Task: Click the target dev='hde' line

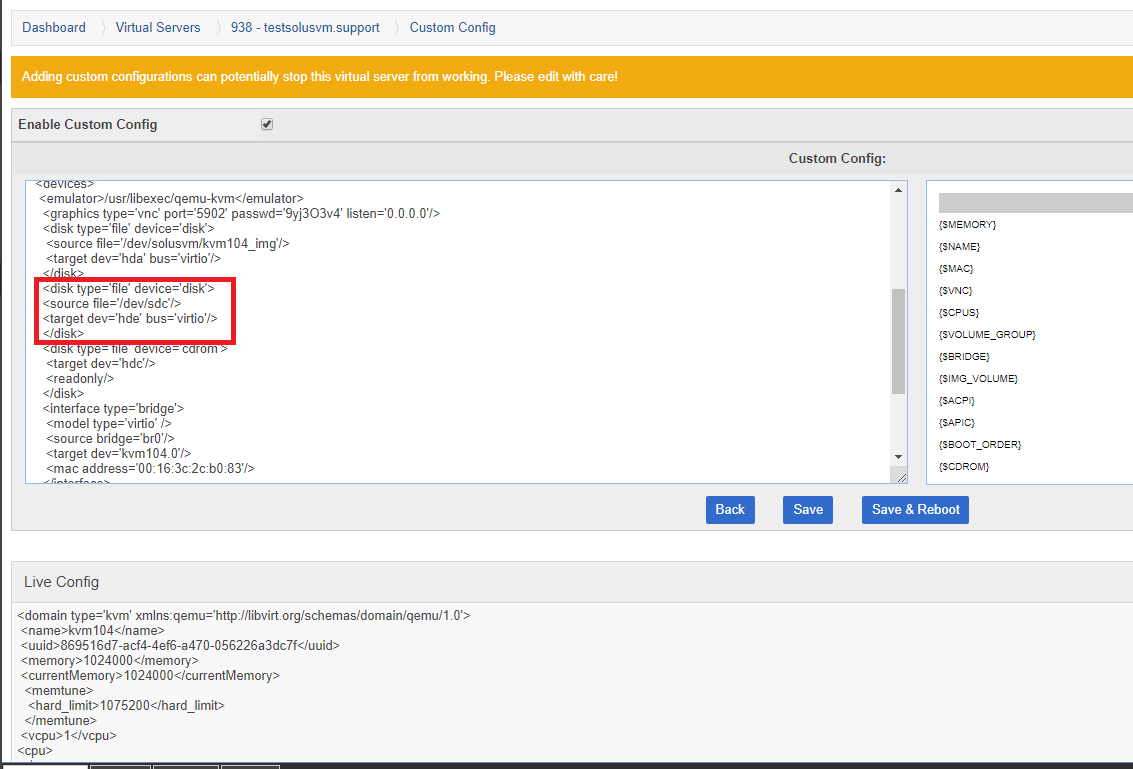Action: tap(129, 319)
